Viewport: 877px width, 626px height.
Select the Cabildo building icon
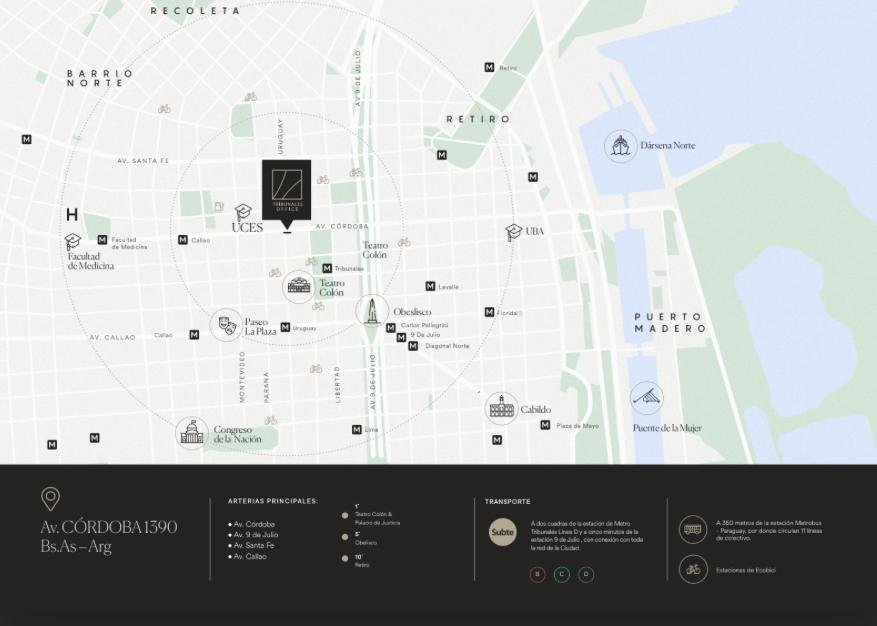(x=501, y=408)
